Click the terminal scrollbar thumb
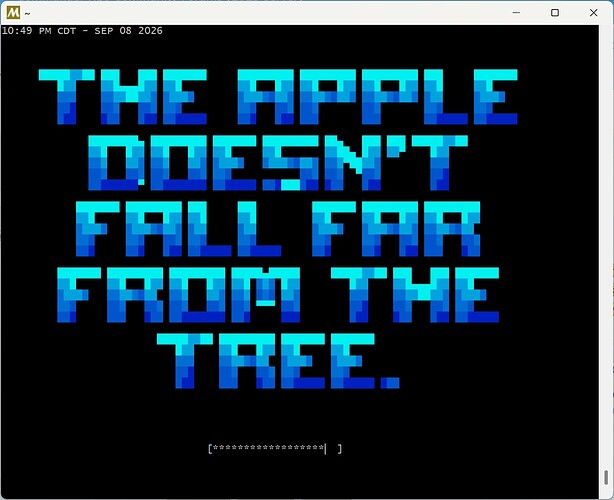 coord(606,477)
